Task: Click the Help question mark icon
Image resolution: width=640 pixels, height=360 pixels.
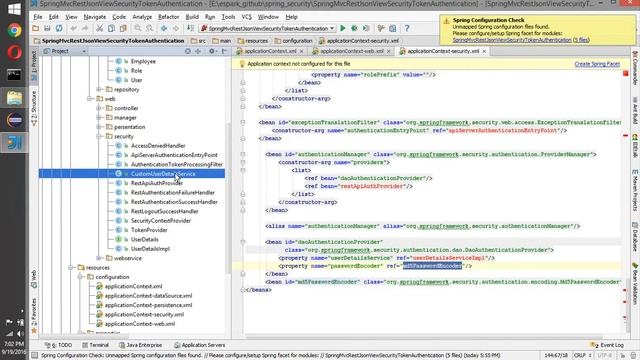Action: [407, 28]
